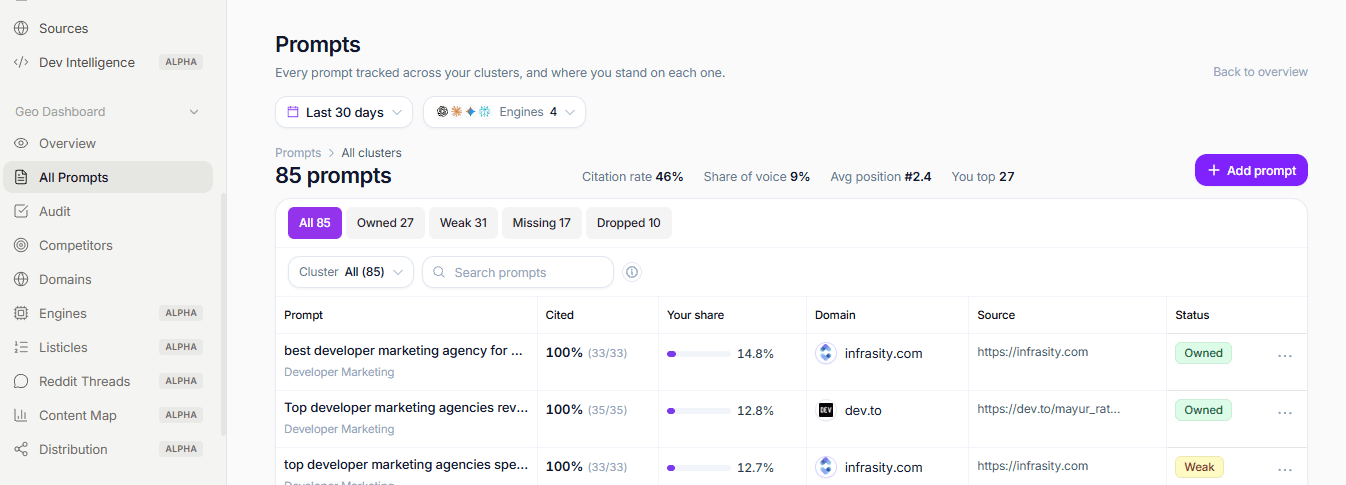
Task: Click infrasity.com favicon in third row
Action: click(x=826, y=467)
